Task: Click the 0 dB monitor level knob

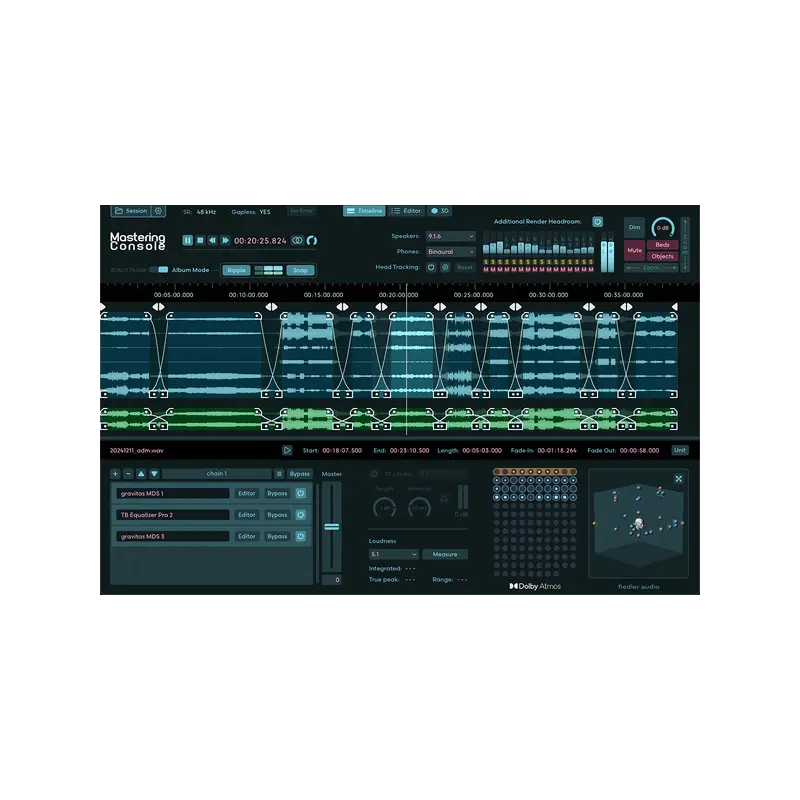Action: [663, 228]
